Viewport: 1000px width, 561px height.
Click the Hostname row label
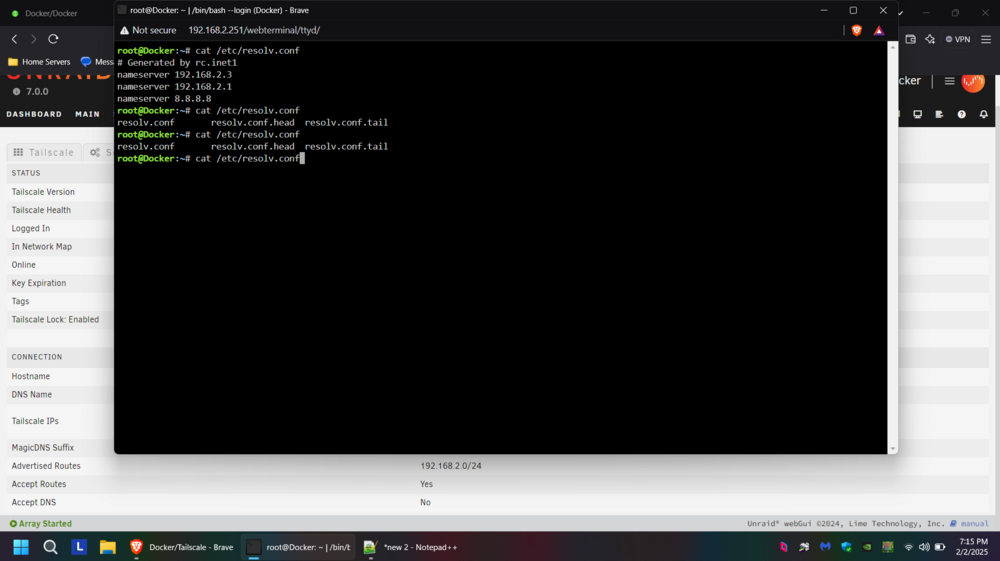(x=31, y=376)
